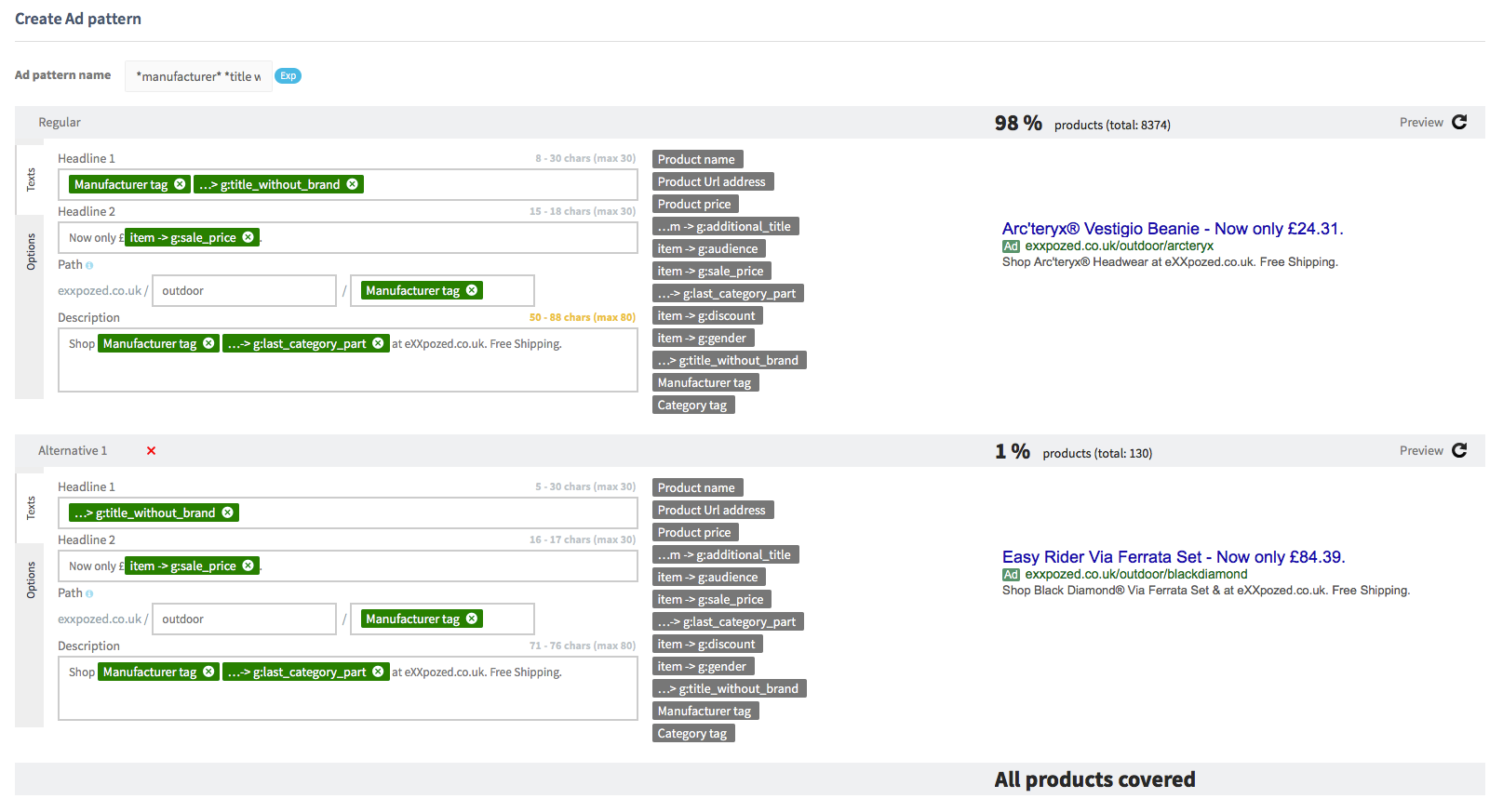Open the Arc'teryx Vestigio Beanie ad preview link
This screenshot has width=1503, height=812.
click(1172, 229)
